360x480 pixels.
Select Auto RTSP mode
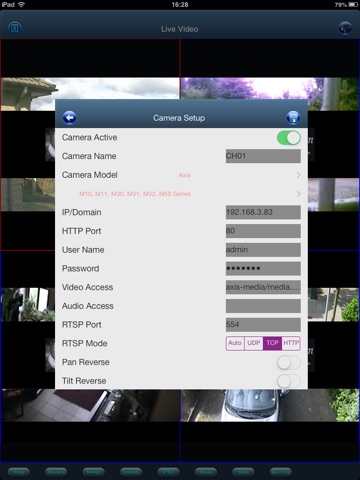(235, 343)
